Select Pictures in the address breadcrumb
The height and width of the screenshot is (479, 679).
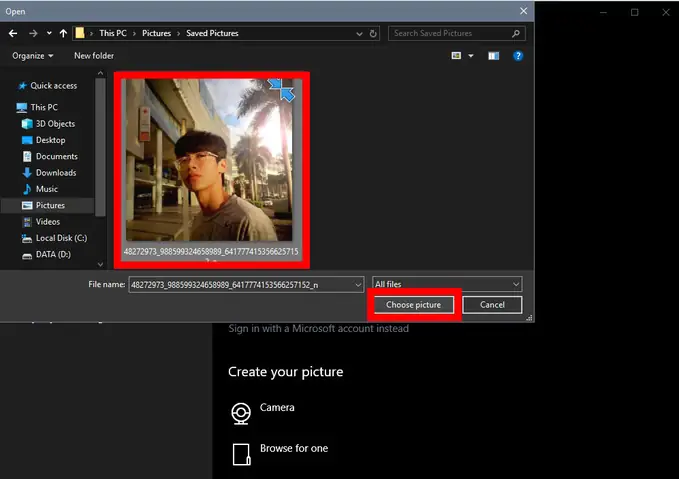click(156, 33)
